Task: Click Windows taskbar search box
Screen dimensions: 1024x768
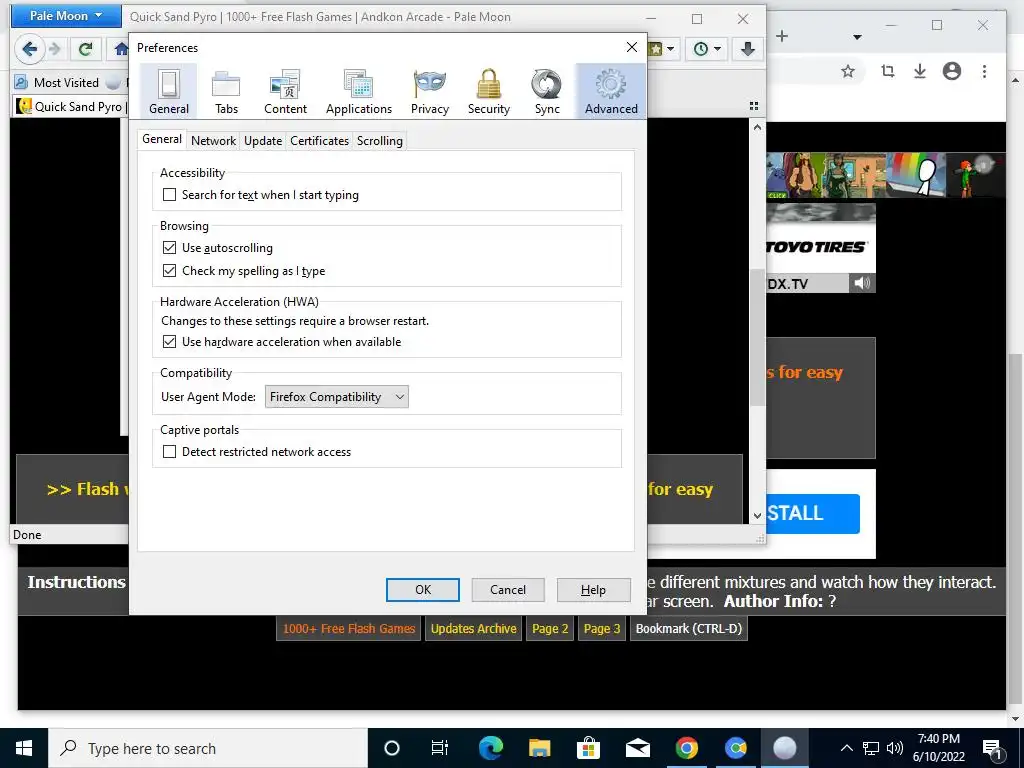Action: [208, 748]
